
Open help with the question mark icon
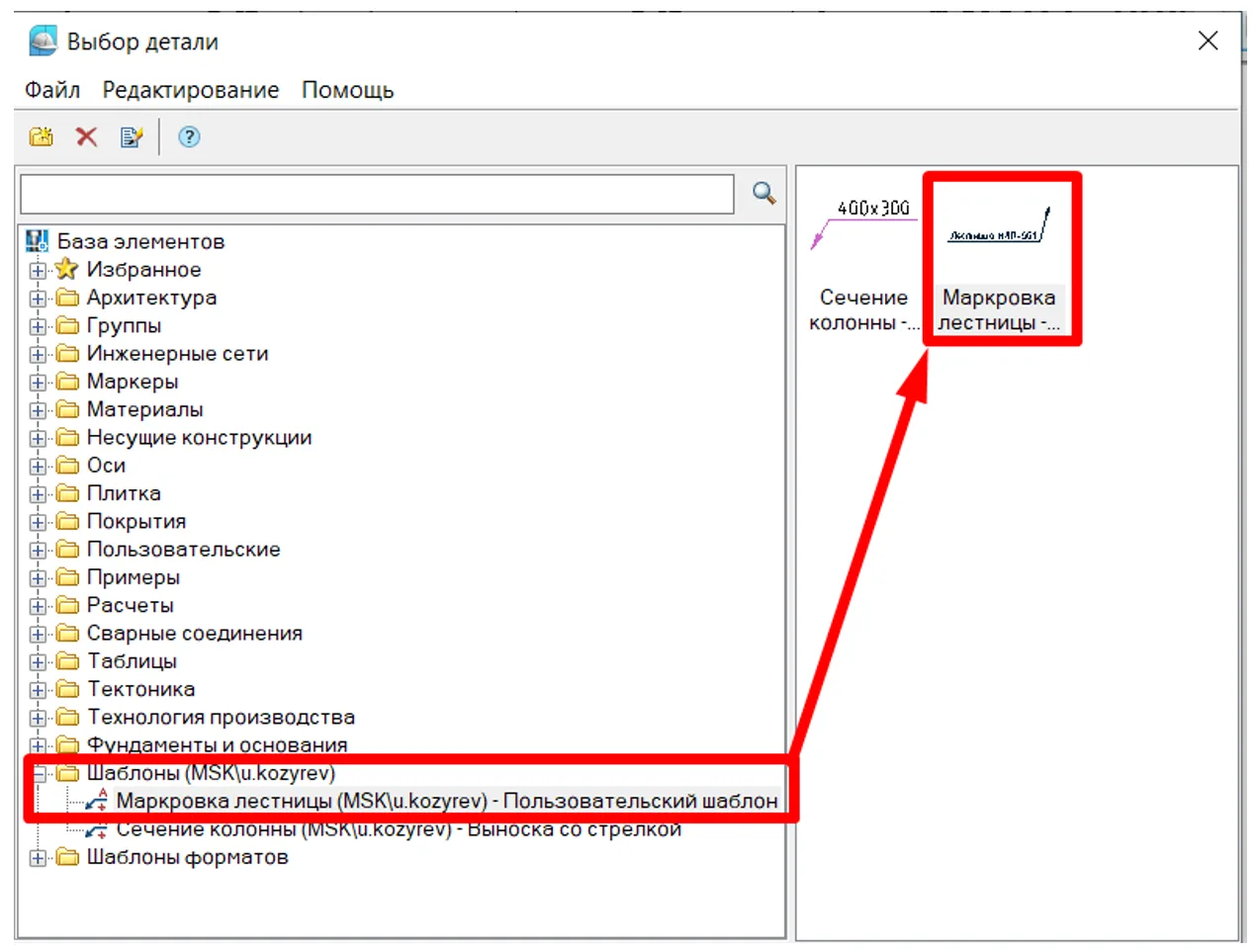(189, 137)
